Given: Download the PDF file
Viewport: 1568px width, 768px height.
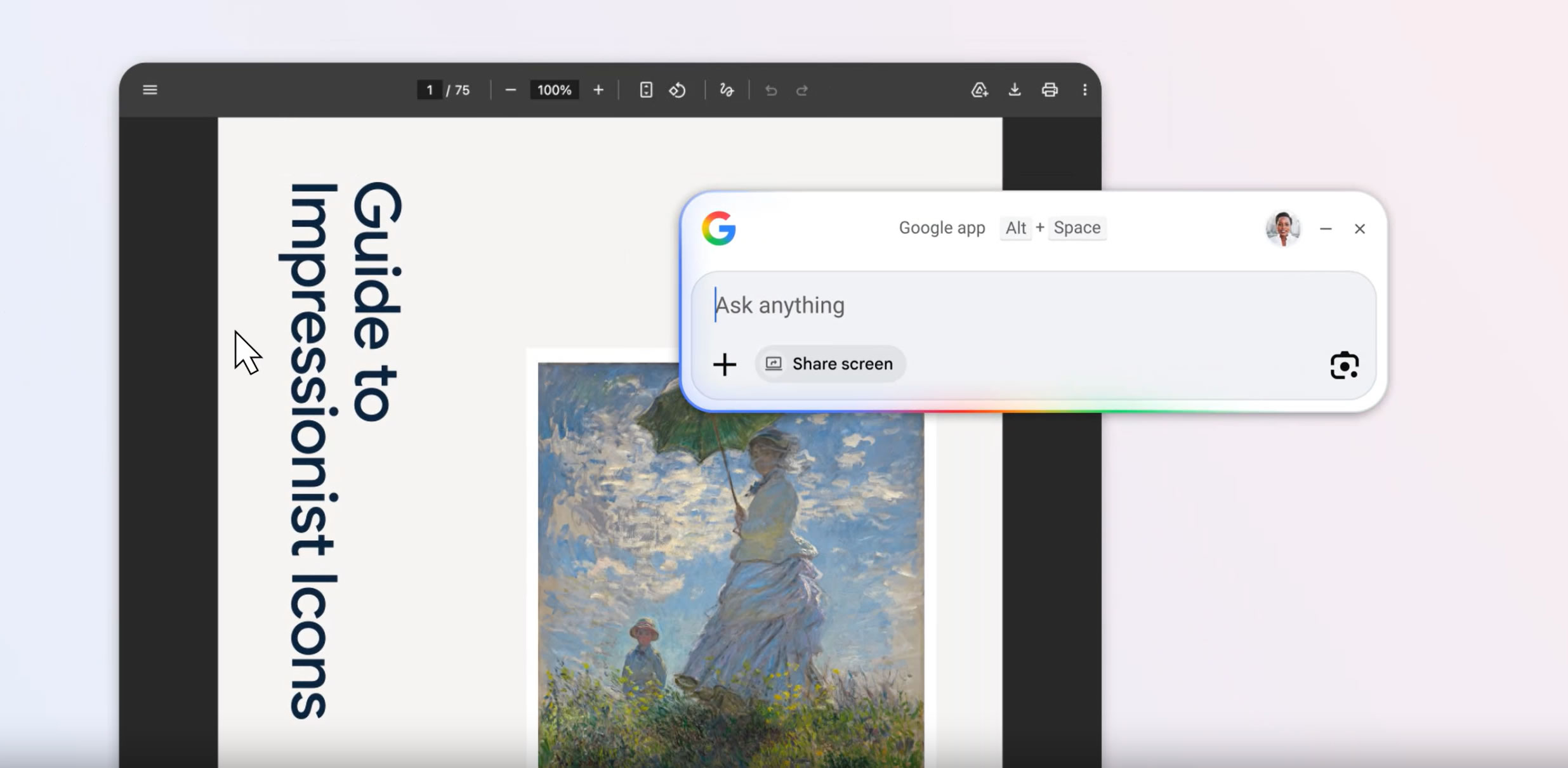Looking at the screenshot, I should (1015, 90).
